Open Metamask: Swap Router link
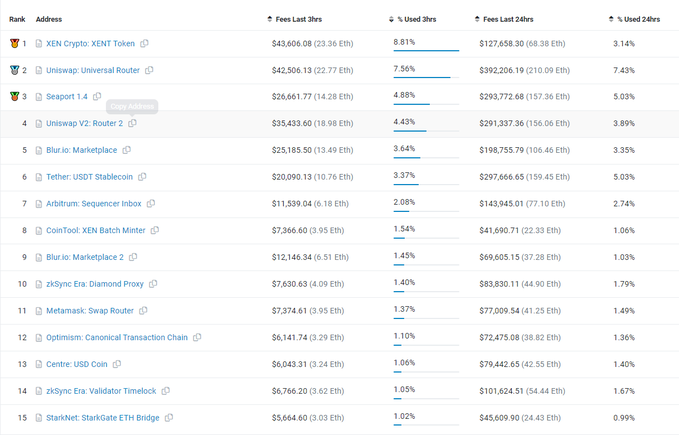Viewport: 679px width, 435px height. pos(90,311)
